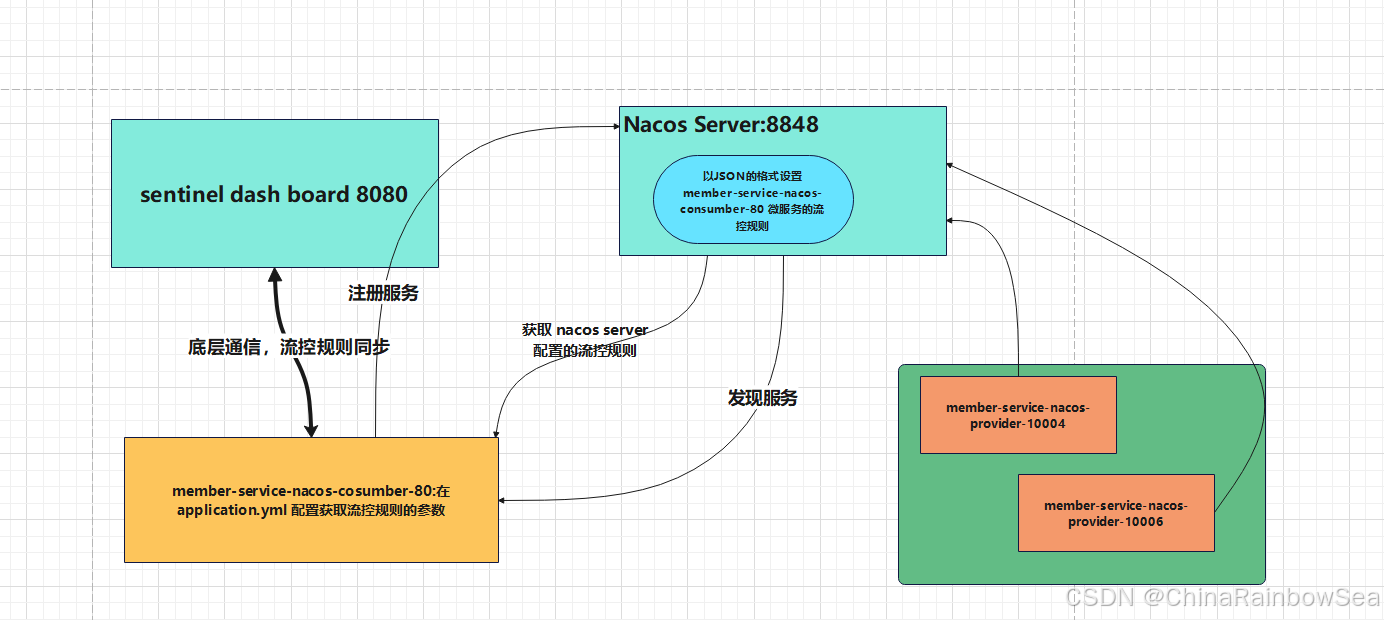Viewport: 1384px width, 620px height.
Task: Click the member-service-nacos-provider-10004 shape
Action: coord(1017,415)
